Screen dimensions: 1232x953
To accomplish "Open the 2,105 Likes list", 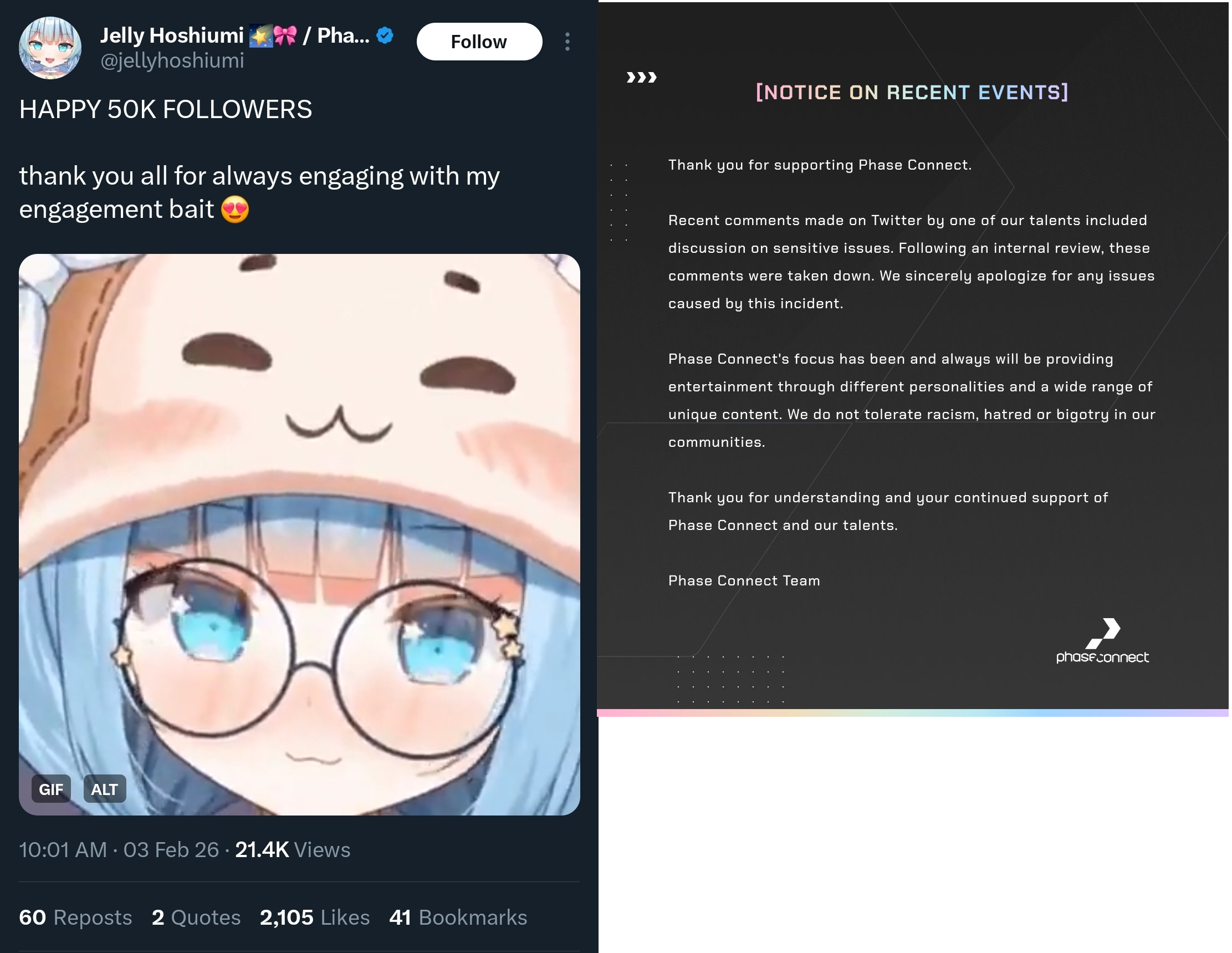I will pyautogui.click(x=315, y=918).
